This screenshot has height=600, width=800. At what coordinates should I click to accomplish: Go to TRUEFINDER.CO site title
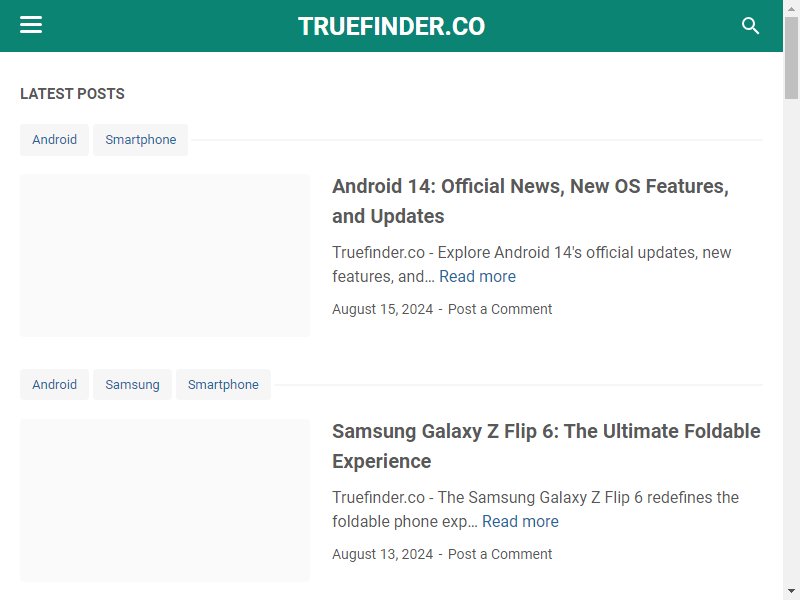tap(391, 27)
